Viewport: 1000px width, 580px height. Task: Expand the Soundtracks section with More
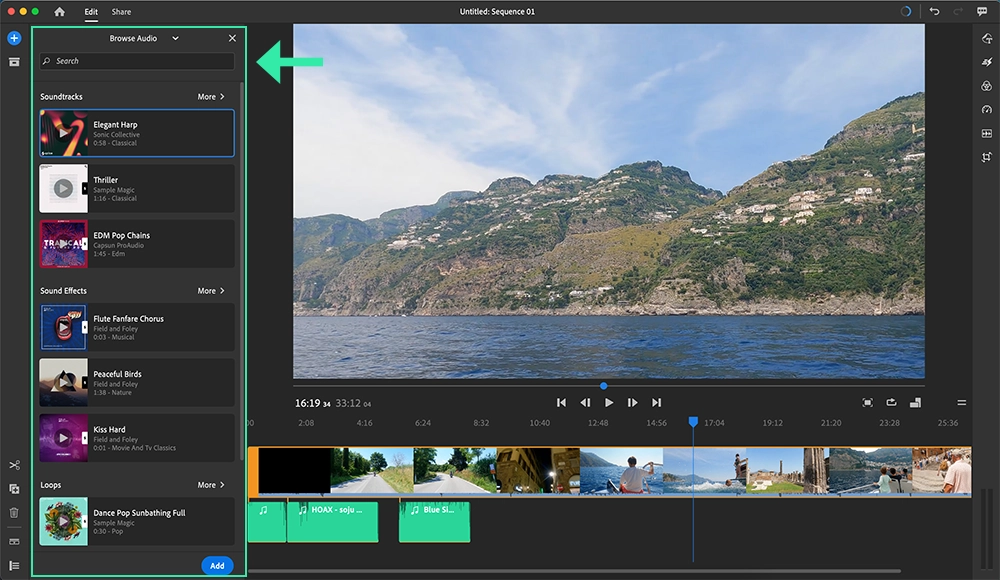point(211,96)
